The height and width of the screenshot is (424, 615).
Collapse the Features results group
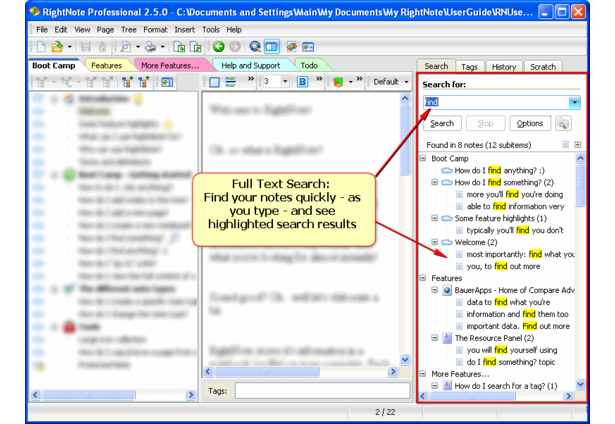[x=423, y=278]
